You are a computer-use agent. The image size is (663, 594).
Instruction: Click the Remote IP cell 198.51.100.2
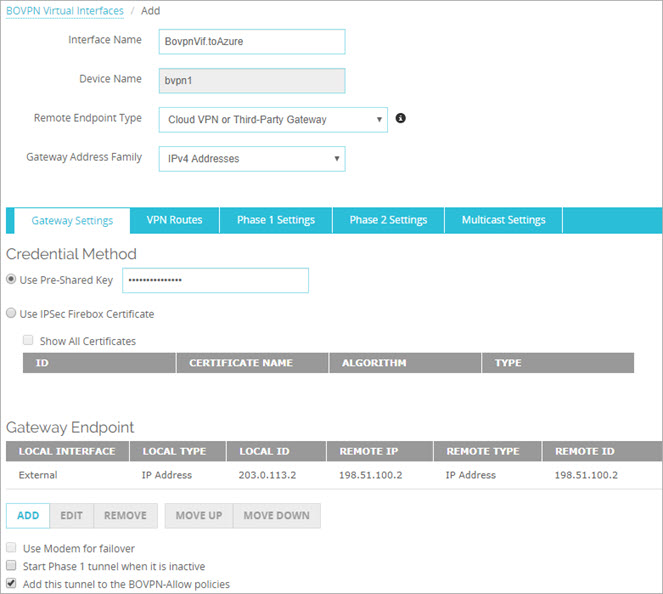(x=370, y=475)
